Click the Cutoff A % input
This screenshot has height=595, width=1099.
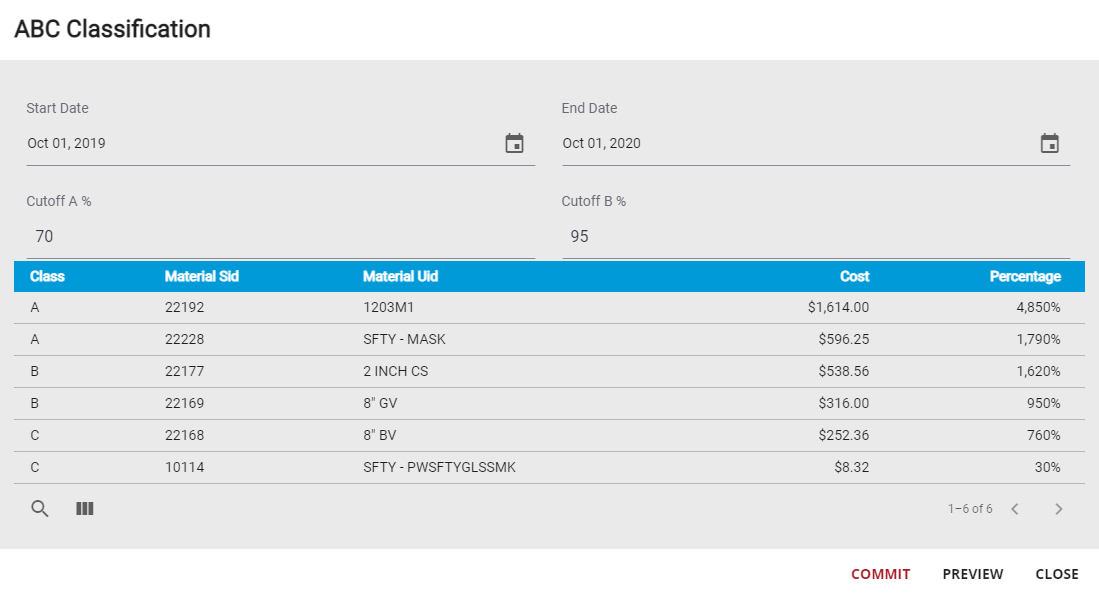pos(280,237)
